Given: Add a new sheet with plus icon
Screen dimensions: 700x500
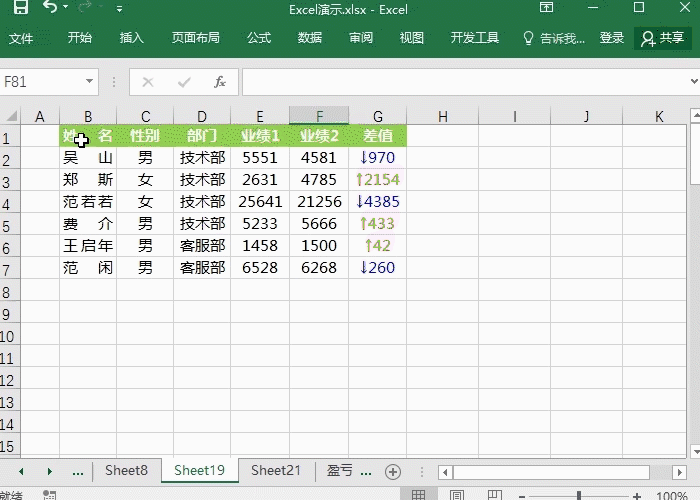Looking at the screenshot, I should pos(393,471).
